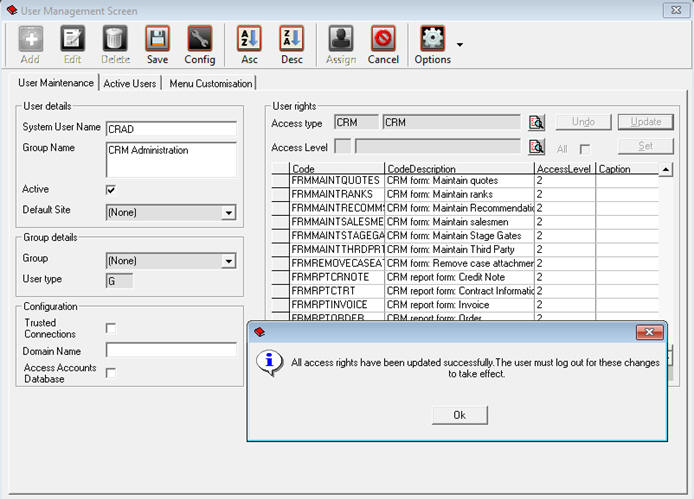The width and height of the screenshot is (694, 499).
Task: Select the FRMMAINTRECOMM row
Action: pos(465,208)
